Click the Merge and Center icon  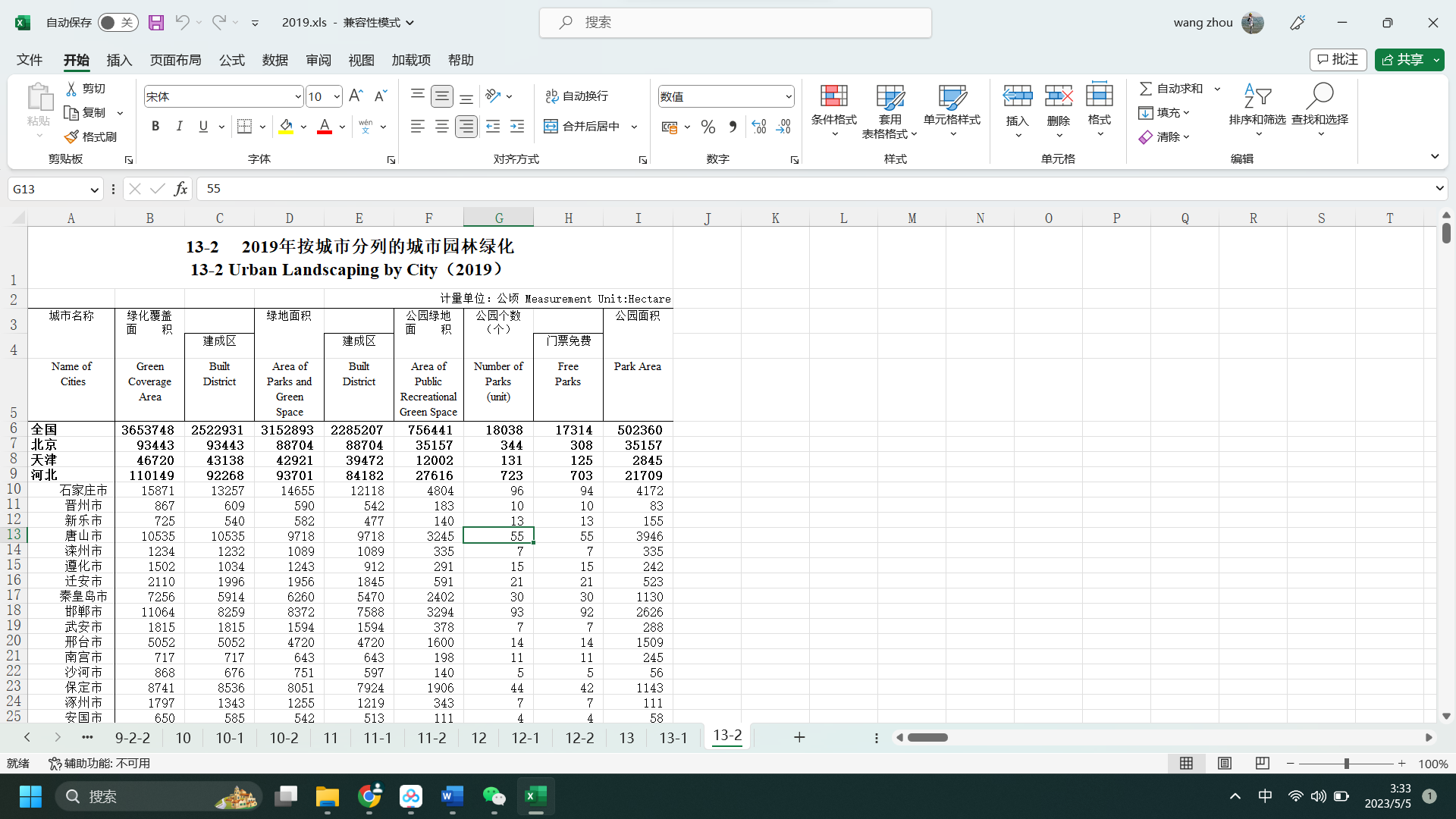coord(551,127)
